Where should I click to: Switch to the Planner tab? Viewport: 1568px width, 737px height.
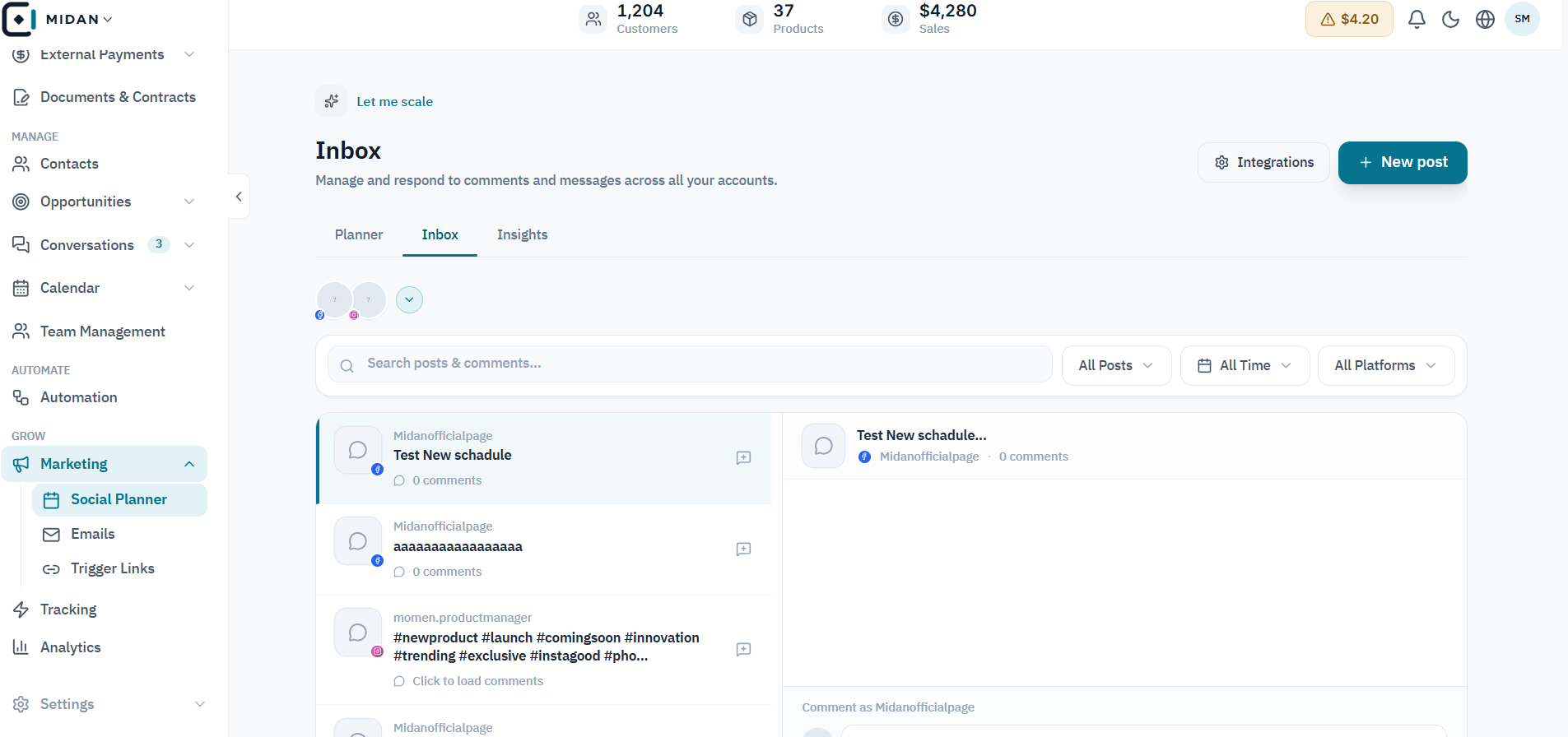coord(359,234)
